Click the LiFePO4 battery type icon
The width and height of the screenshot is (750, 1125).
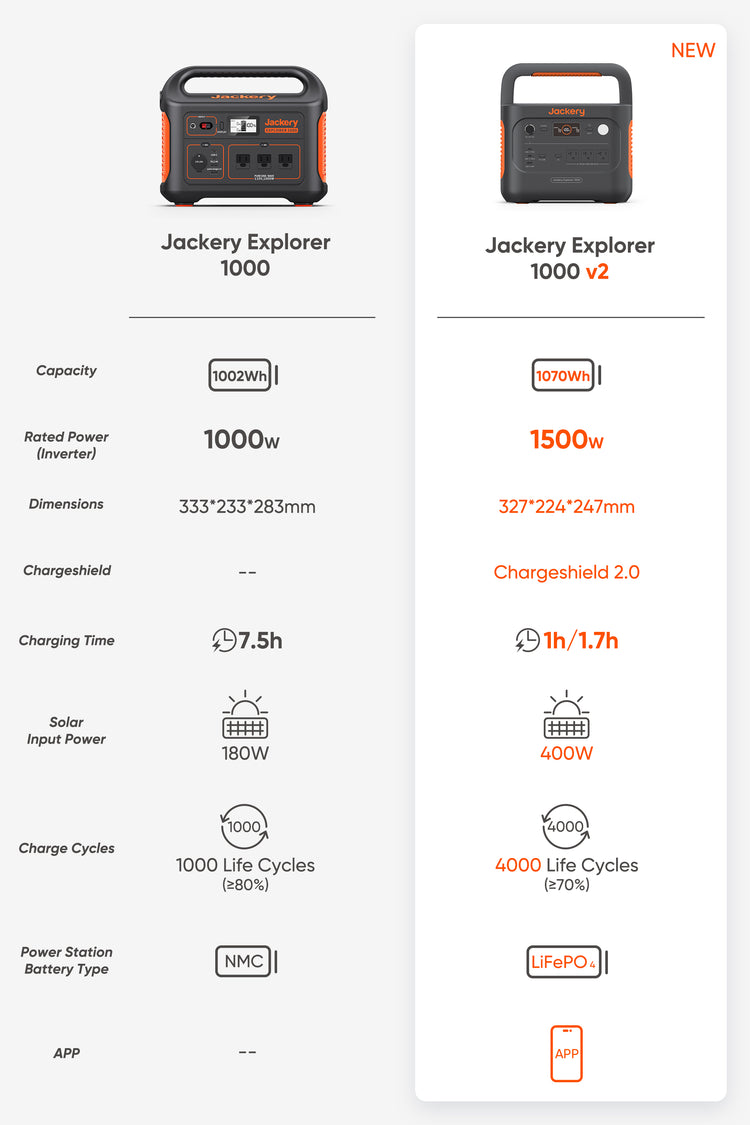(566, 962)
